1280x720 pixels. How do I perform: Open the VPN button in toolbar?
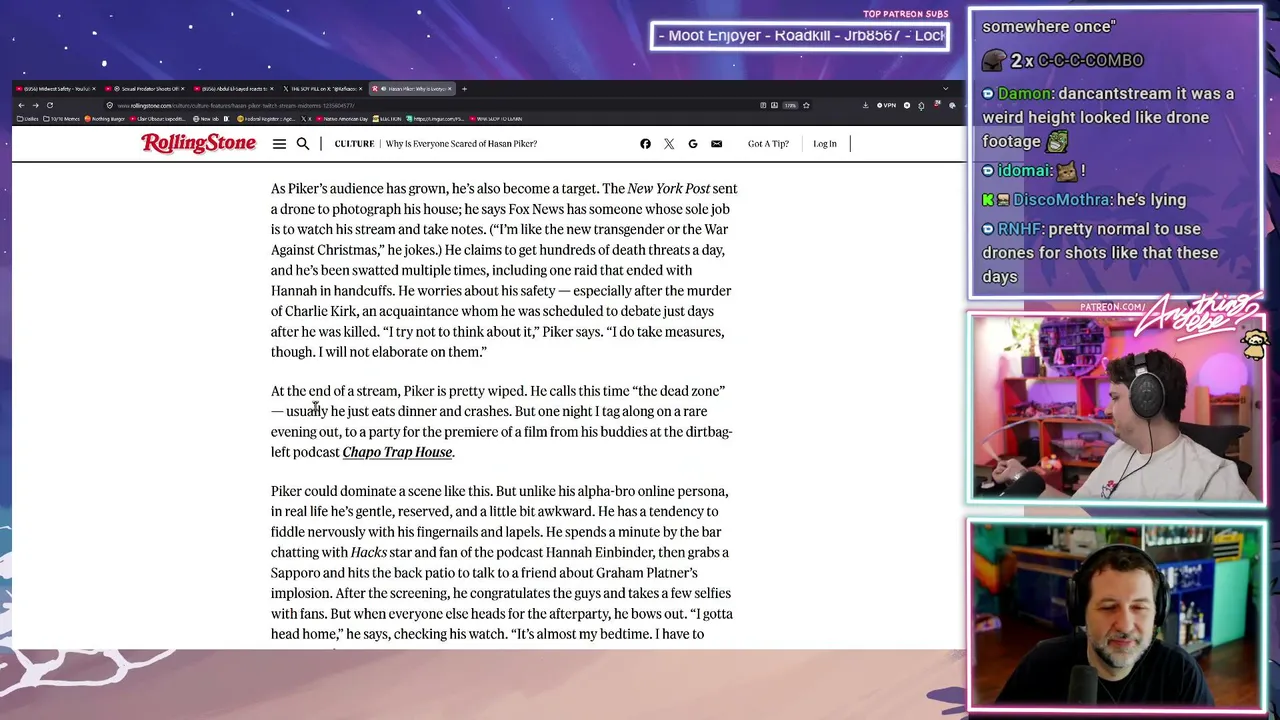pyautogui.click(x=887, y=105)
